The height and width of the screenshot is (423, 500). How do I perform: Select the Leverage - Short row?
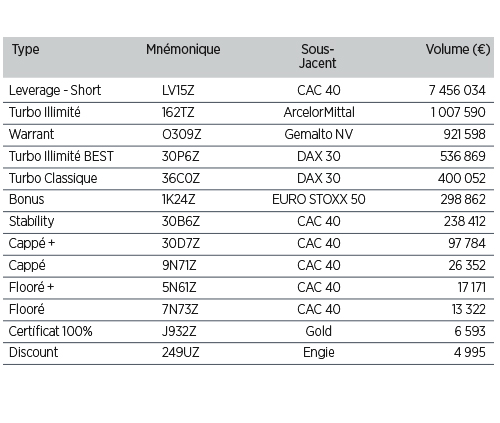(x=248, y=90)
